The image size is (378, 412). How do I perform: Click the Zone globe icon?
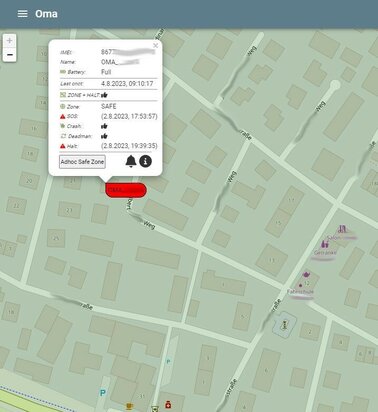pyautogui.click(x=63, y=107)
